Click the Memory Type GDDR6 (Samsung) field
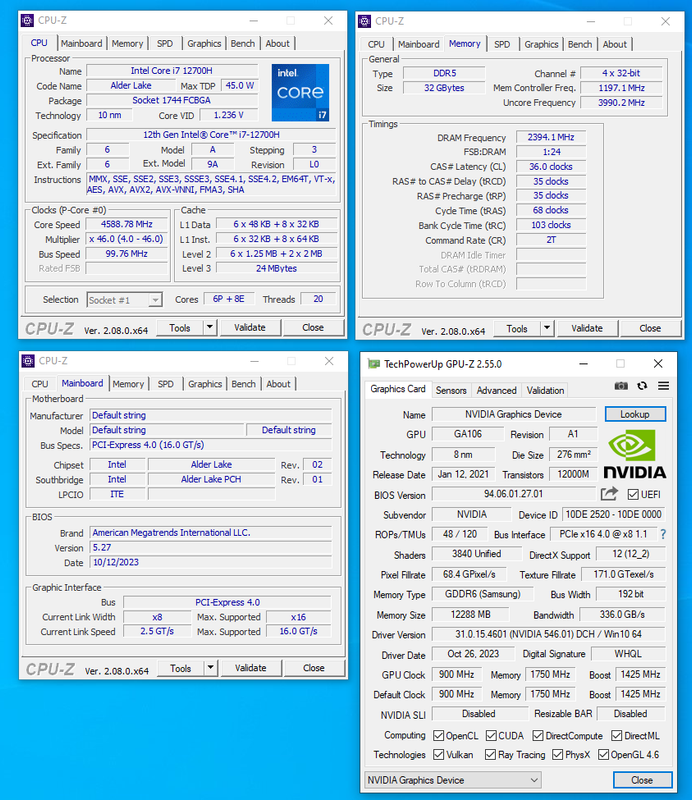692x800 pixels. click(483, 594)
